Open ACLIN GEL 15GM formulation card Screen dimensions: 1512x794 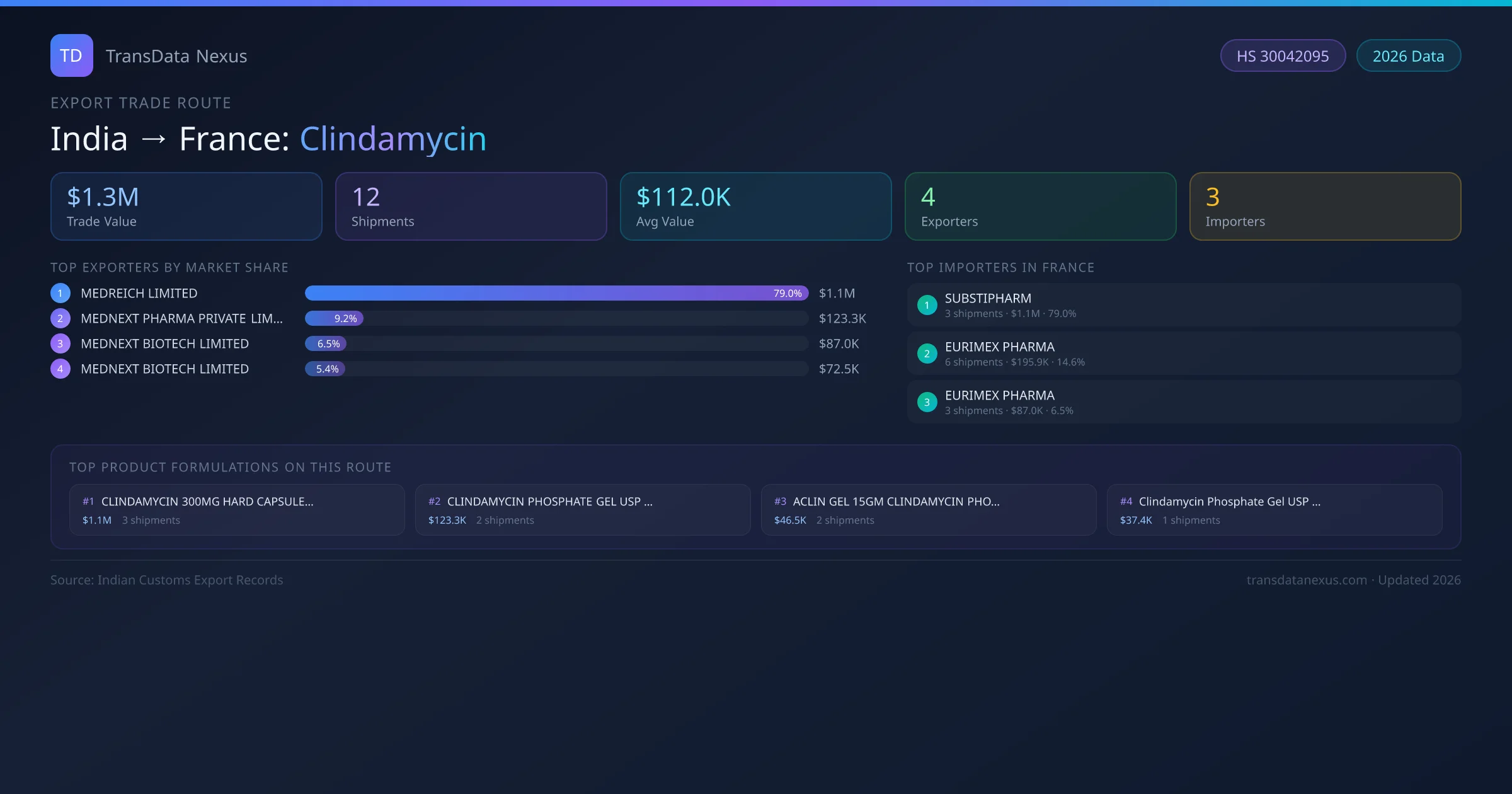click(928, 510)
